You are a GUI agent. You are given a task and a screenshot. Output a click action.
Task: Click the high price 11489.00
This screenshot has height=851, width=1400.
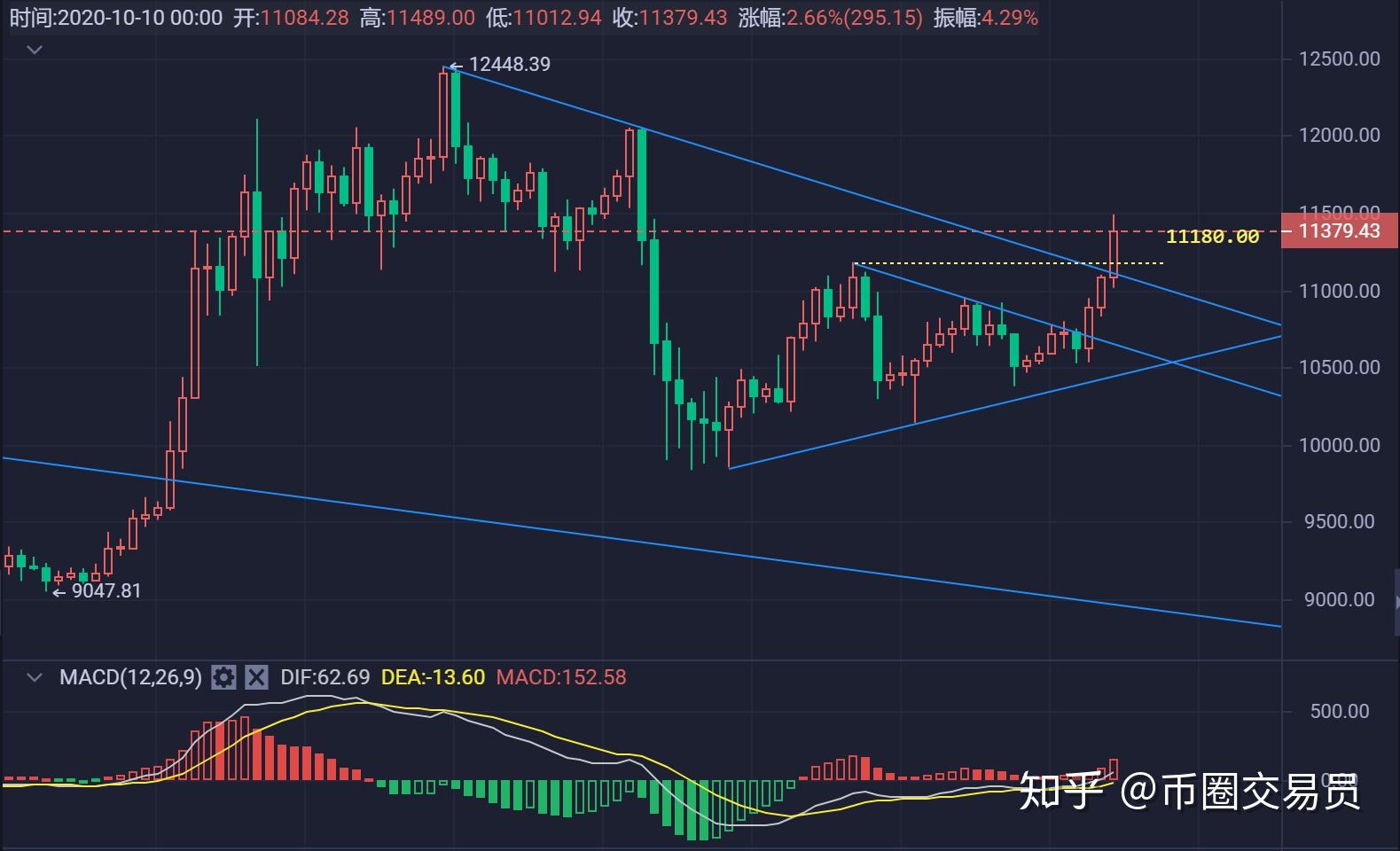(430, 18)
